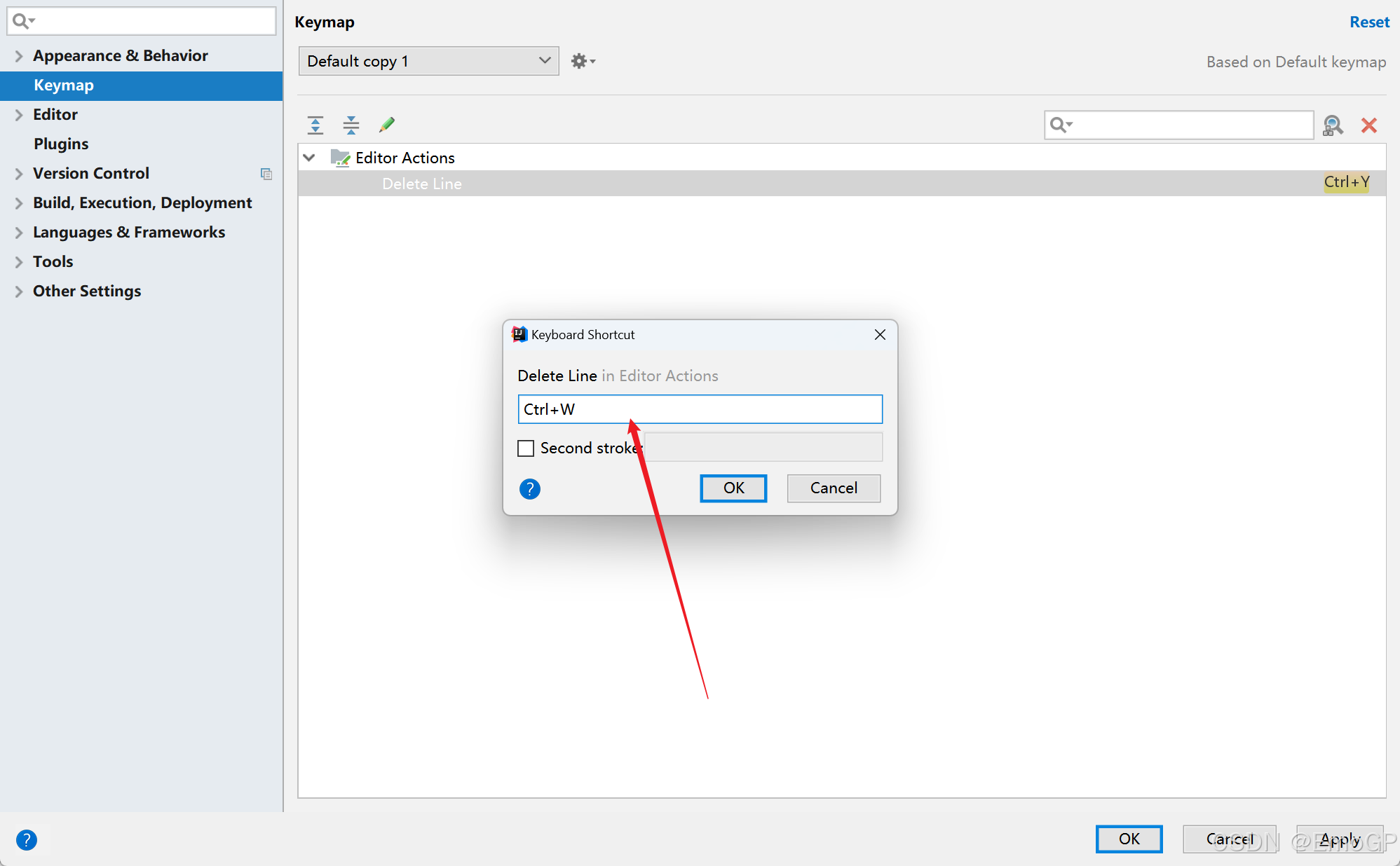This screenshot has height=866, width=1400.
Task: Click help icon in Keyboard Shortcut dialog
Action: point(529,488)
